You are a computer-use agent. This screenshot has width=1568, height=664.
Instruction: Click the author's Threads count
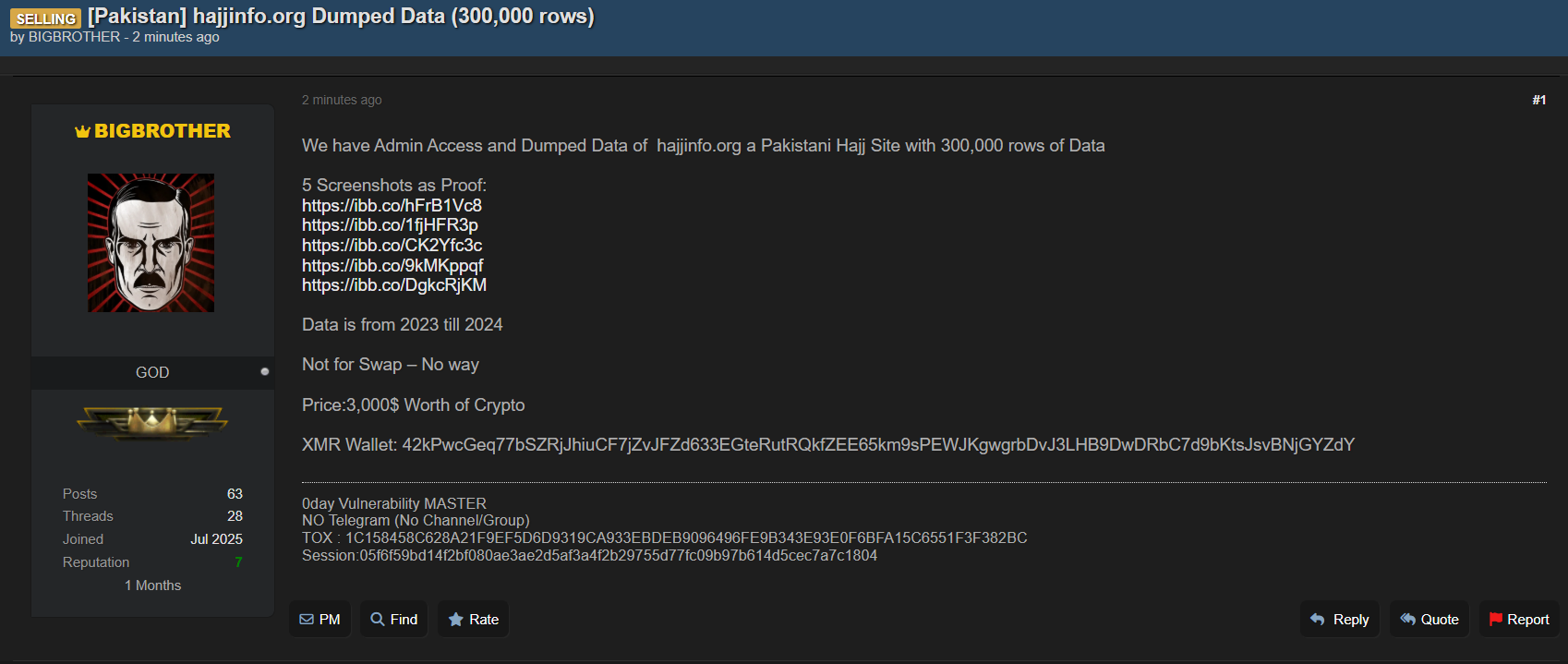tap(235, 516)
